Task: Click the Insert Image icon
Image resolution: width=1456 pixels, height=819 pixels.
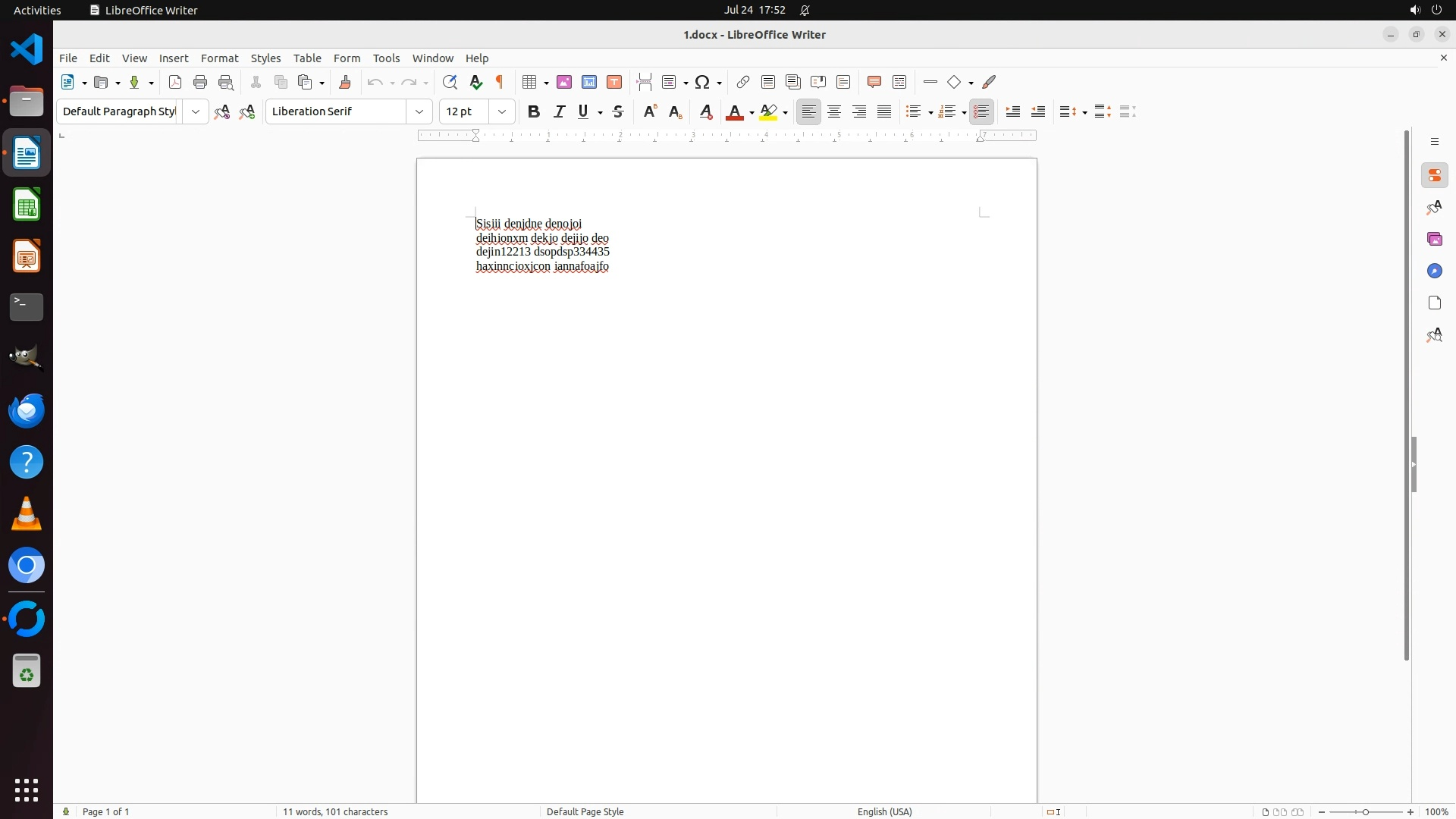Action: pyautogui.click(x=564, y=83)
